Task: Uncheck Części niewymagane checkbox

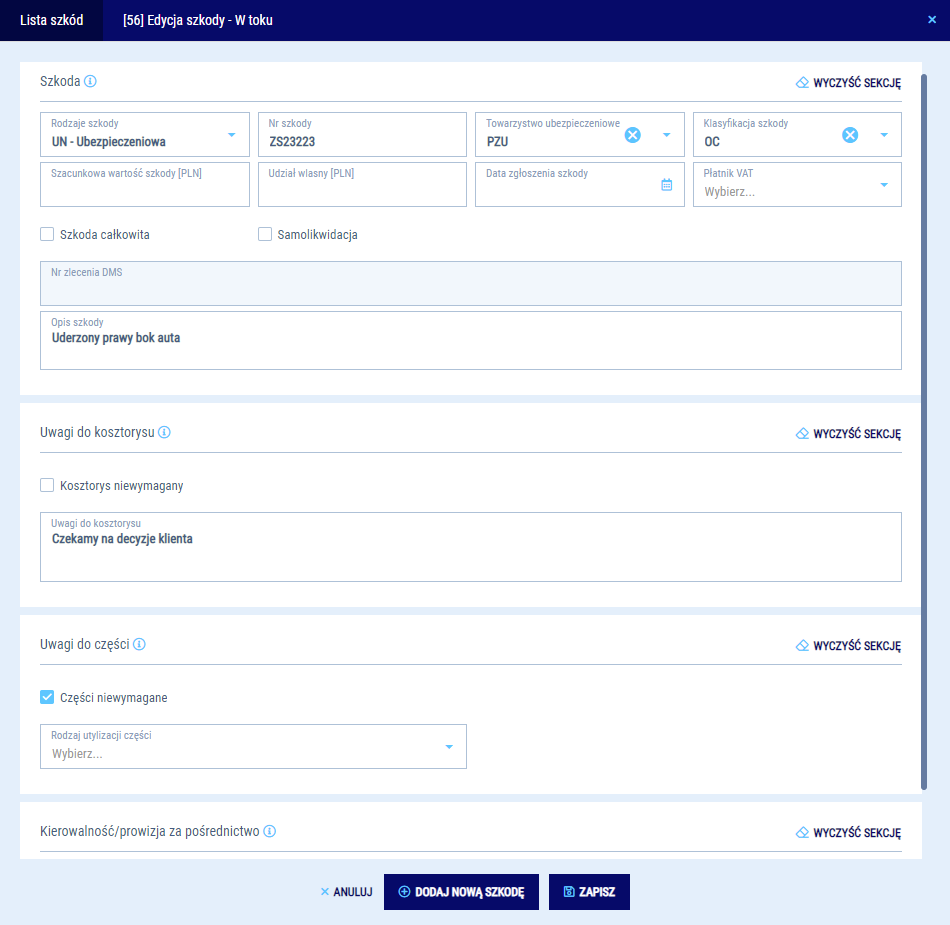Action: pos(47,697)
